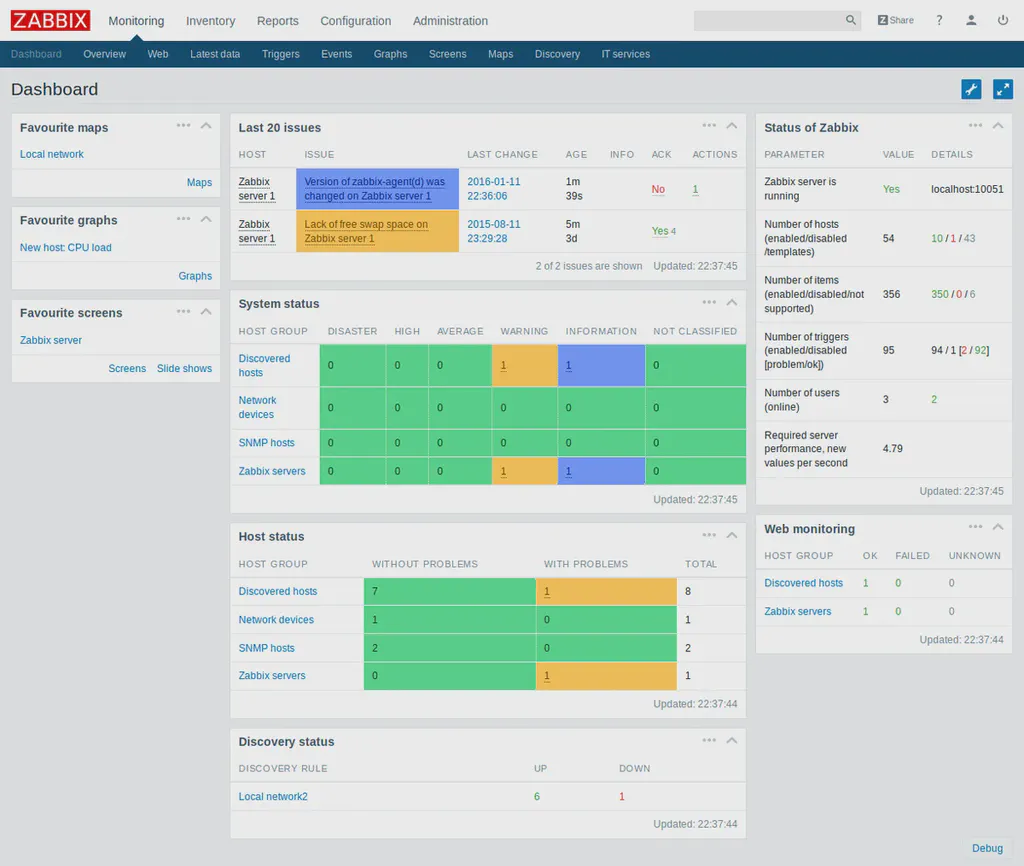Sign out using the power icon
This screenshot has width=1024, height=866.
click(1001, 20)
